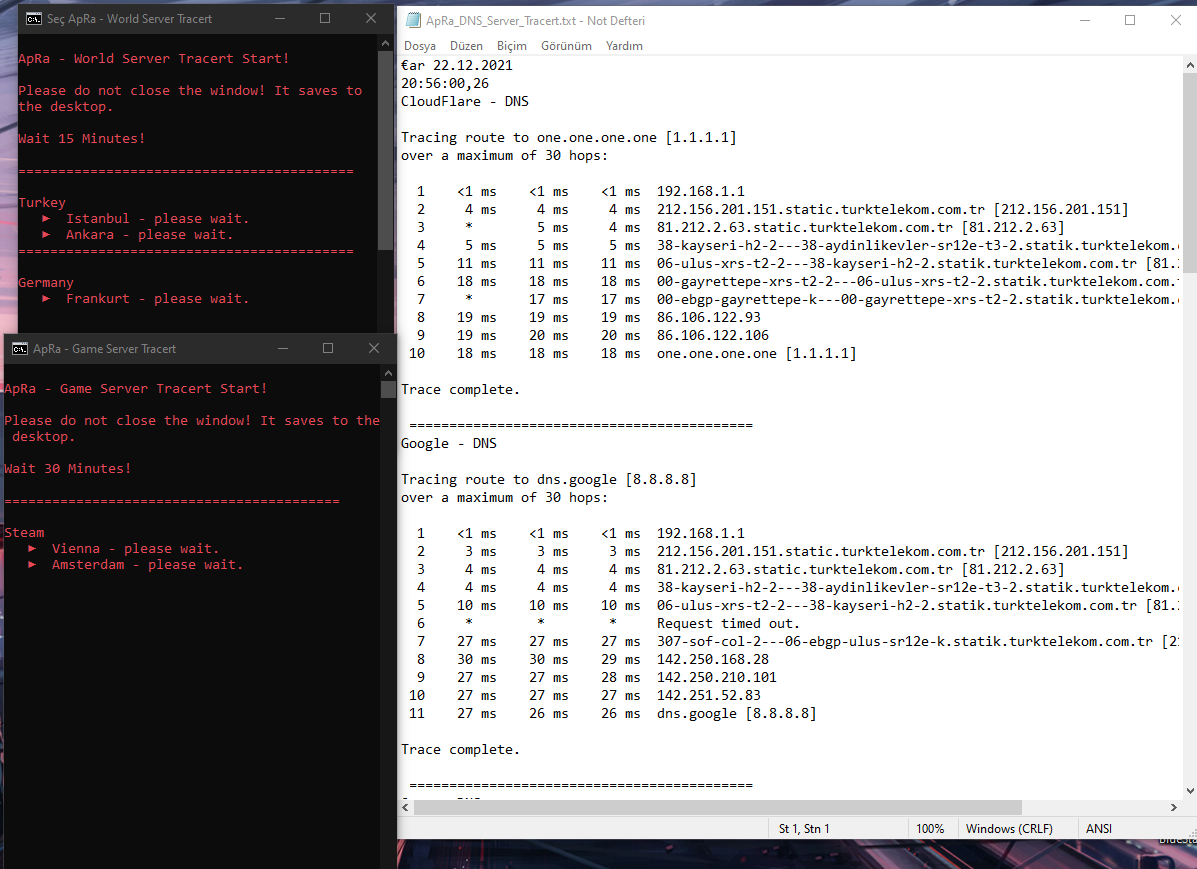Open the Görünüm menu

point(566,46)
